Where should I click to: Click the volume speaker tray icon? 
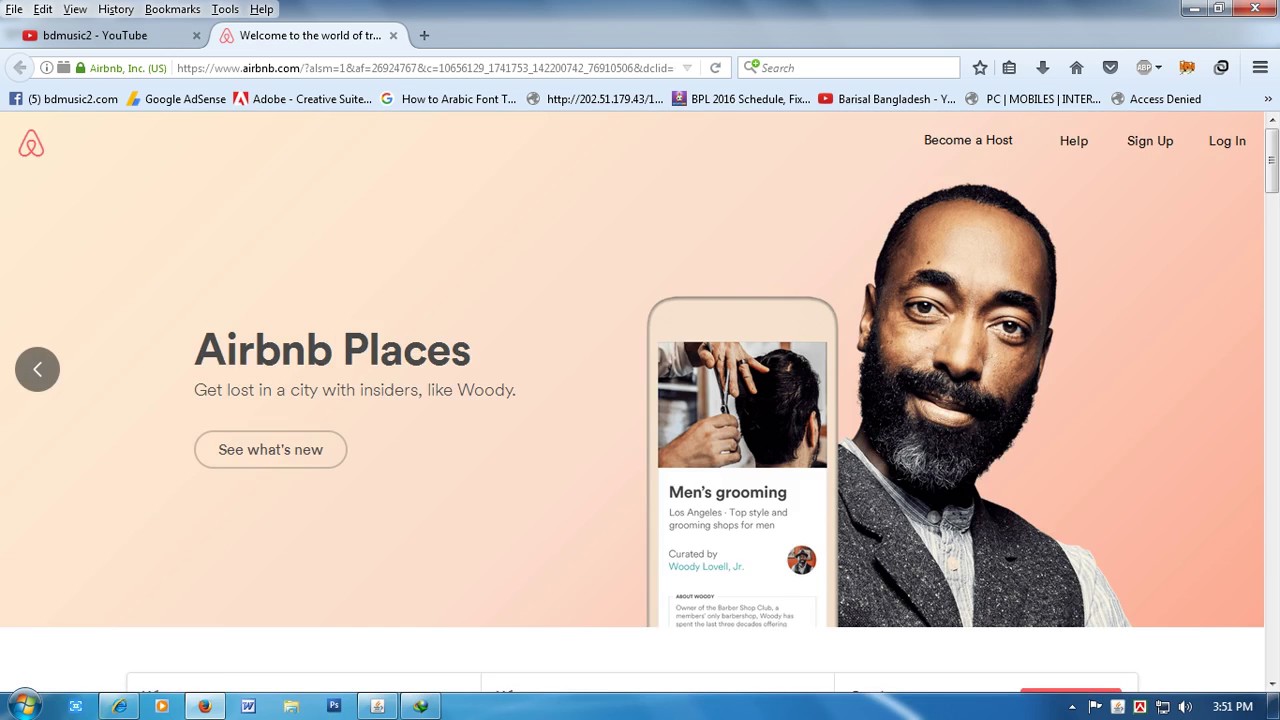tap(1185, 707)
